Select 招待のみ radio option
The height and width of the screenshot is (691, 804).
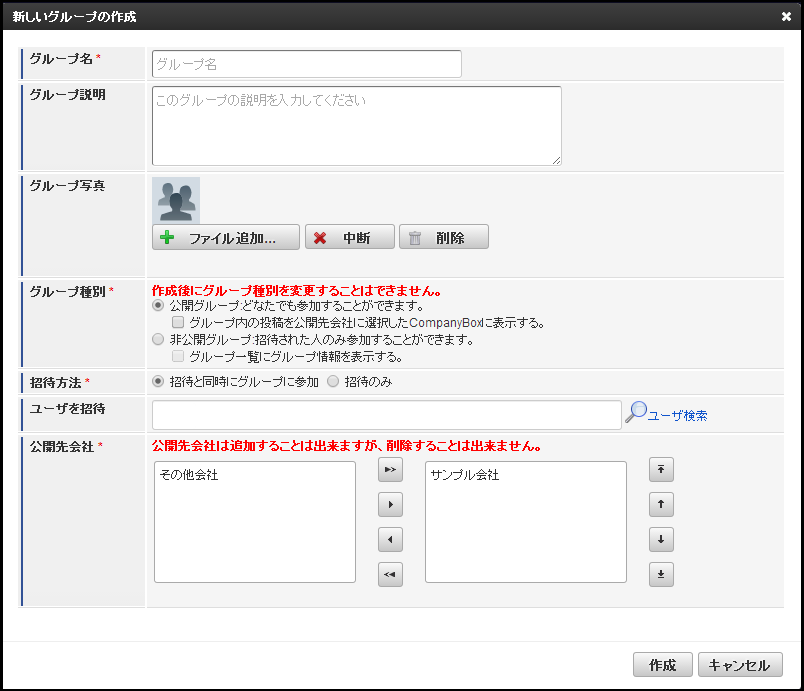333,381
